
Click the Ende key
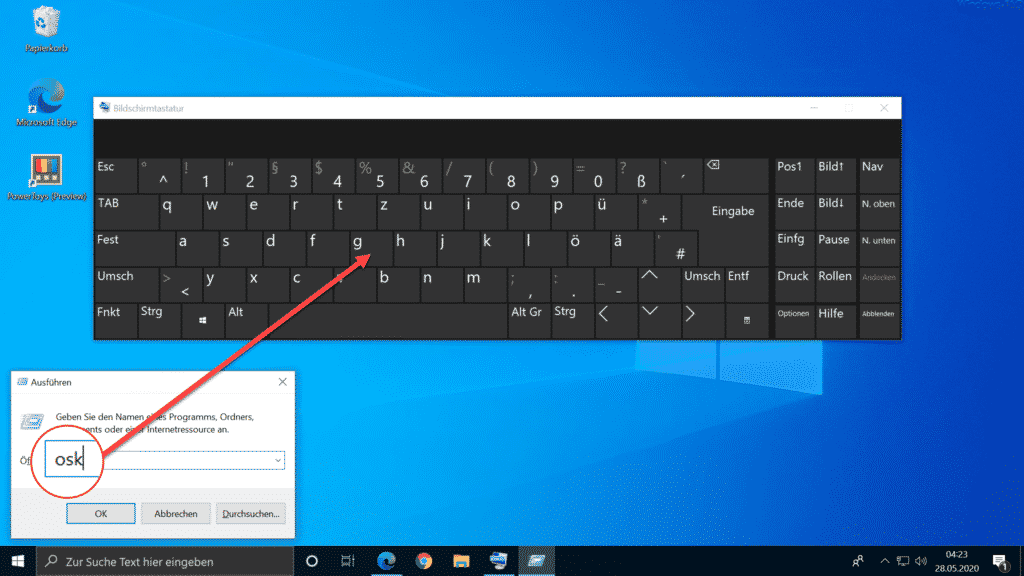point(793,211)
